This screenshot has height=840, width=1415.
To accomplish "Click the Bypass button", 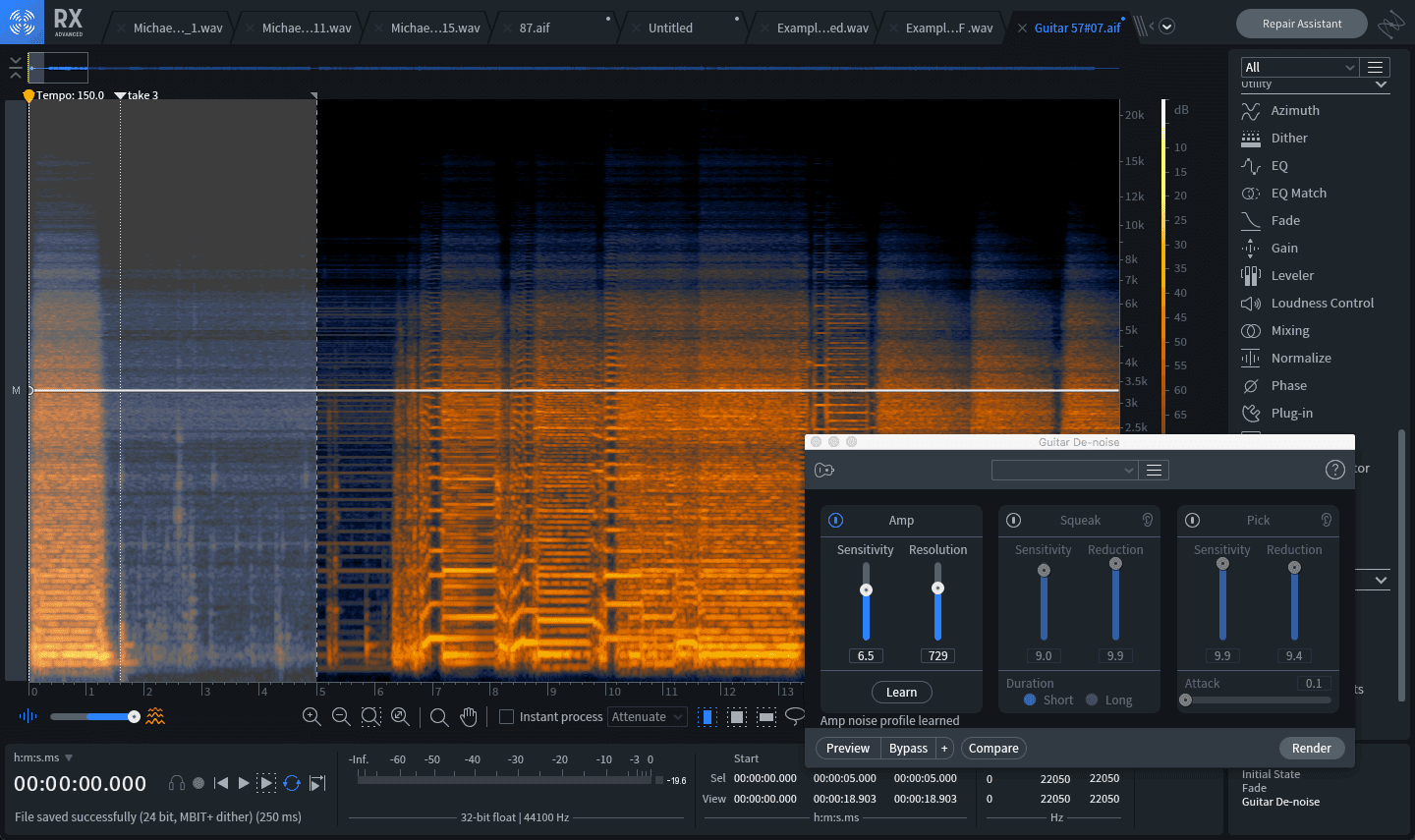I will click(x=908, y=749).
